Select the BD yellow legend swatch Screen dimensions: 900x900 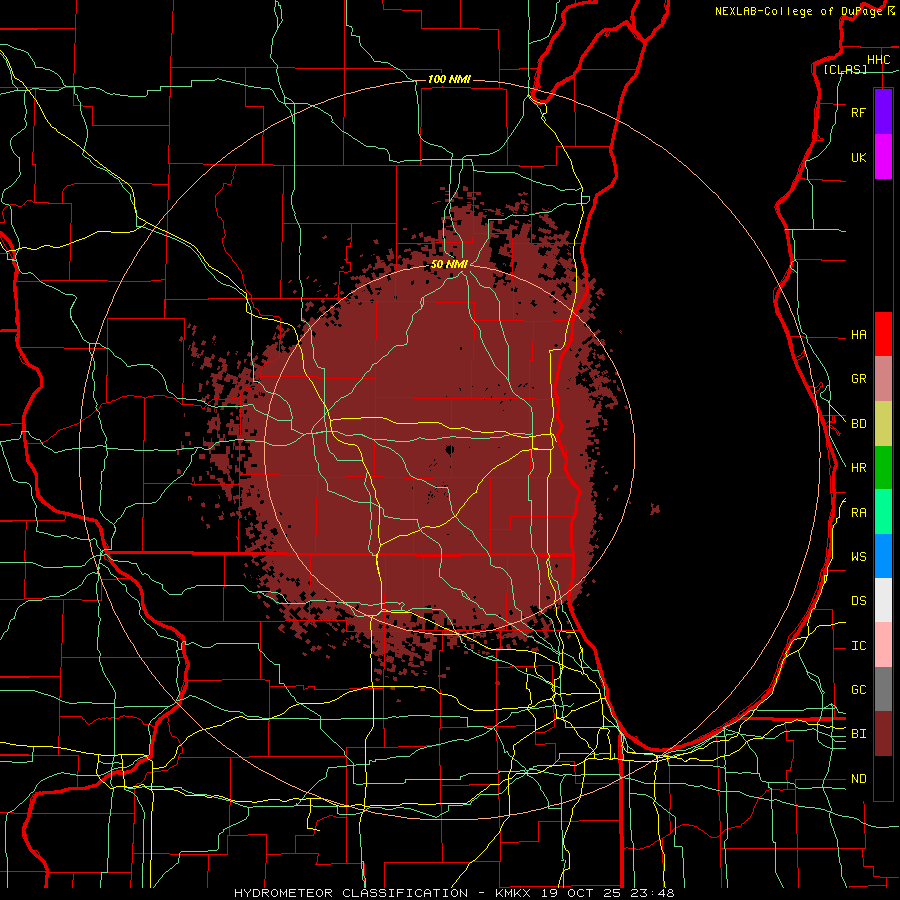click(883, 424)
